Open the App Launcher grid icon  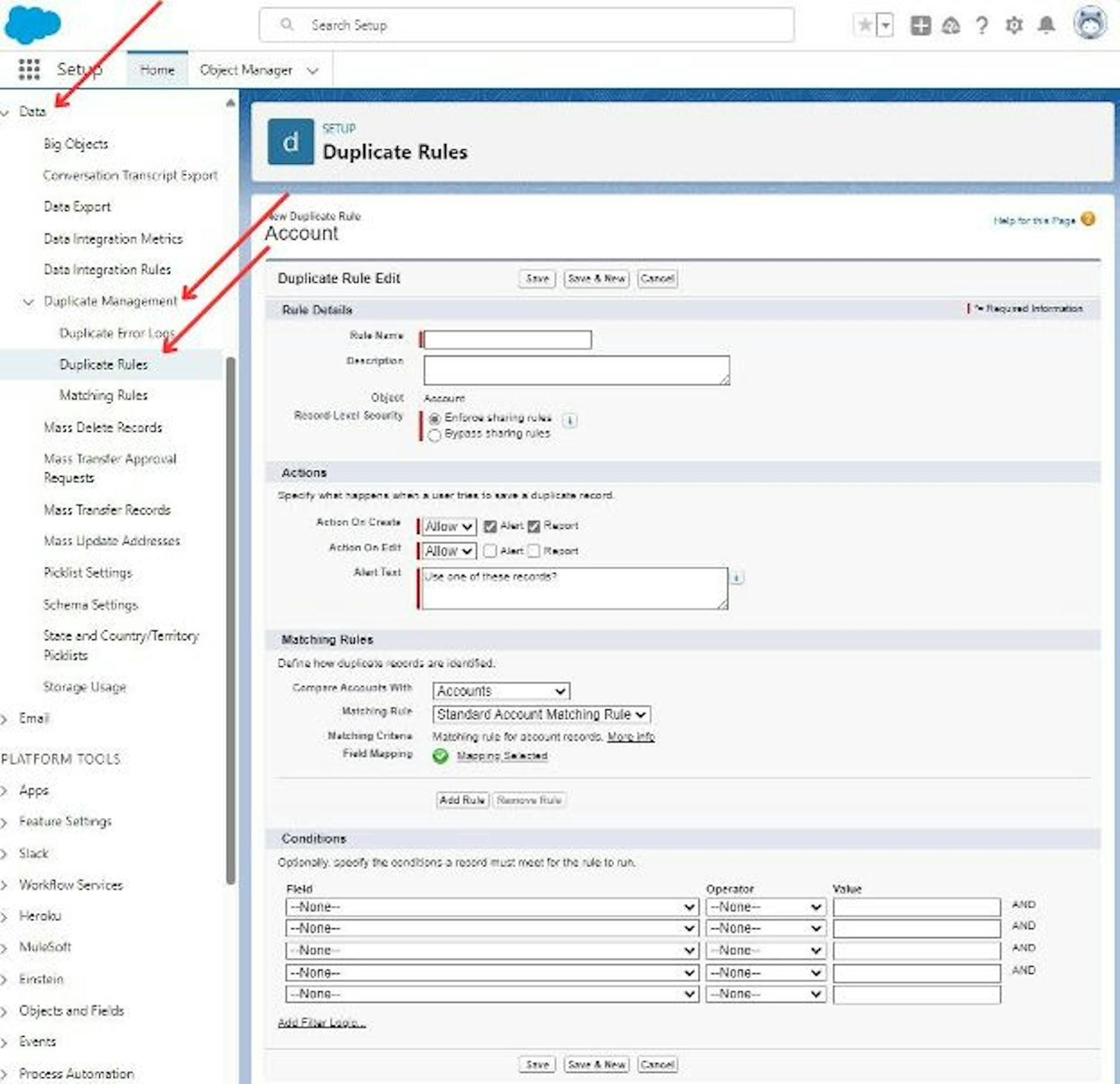(29, 69)
